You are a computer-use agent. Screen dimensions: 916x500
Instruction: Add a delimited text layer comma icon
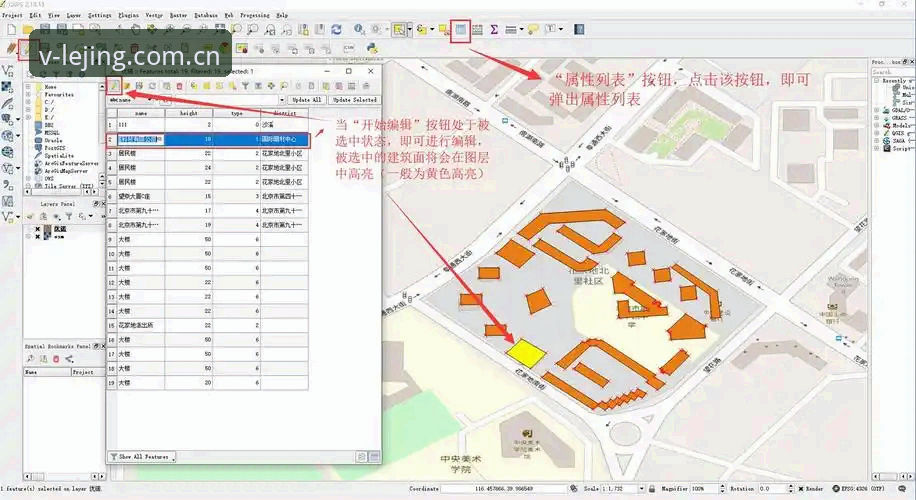pyautogui.click(x=8, y=185)
